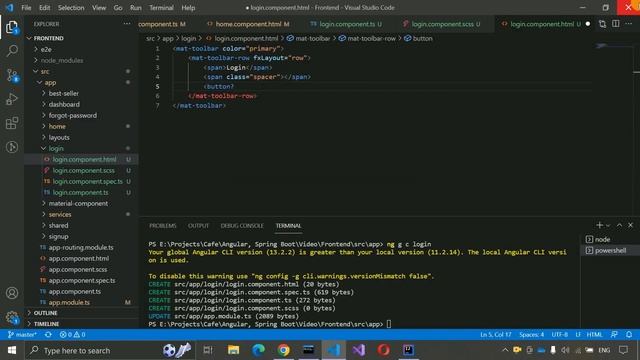
Task: Open the Search view in activity bar
Action: tap(12, 51)
